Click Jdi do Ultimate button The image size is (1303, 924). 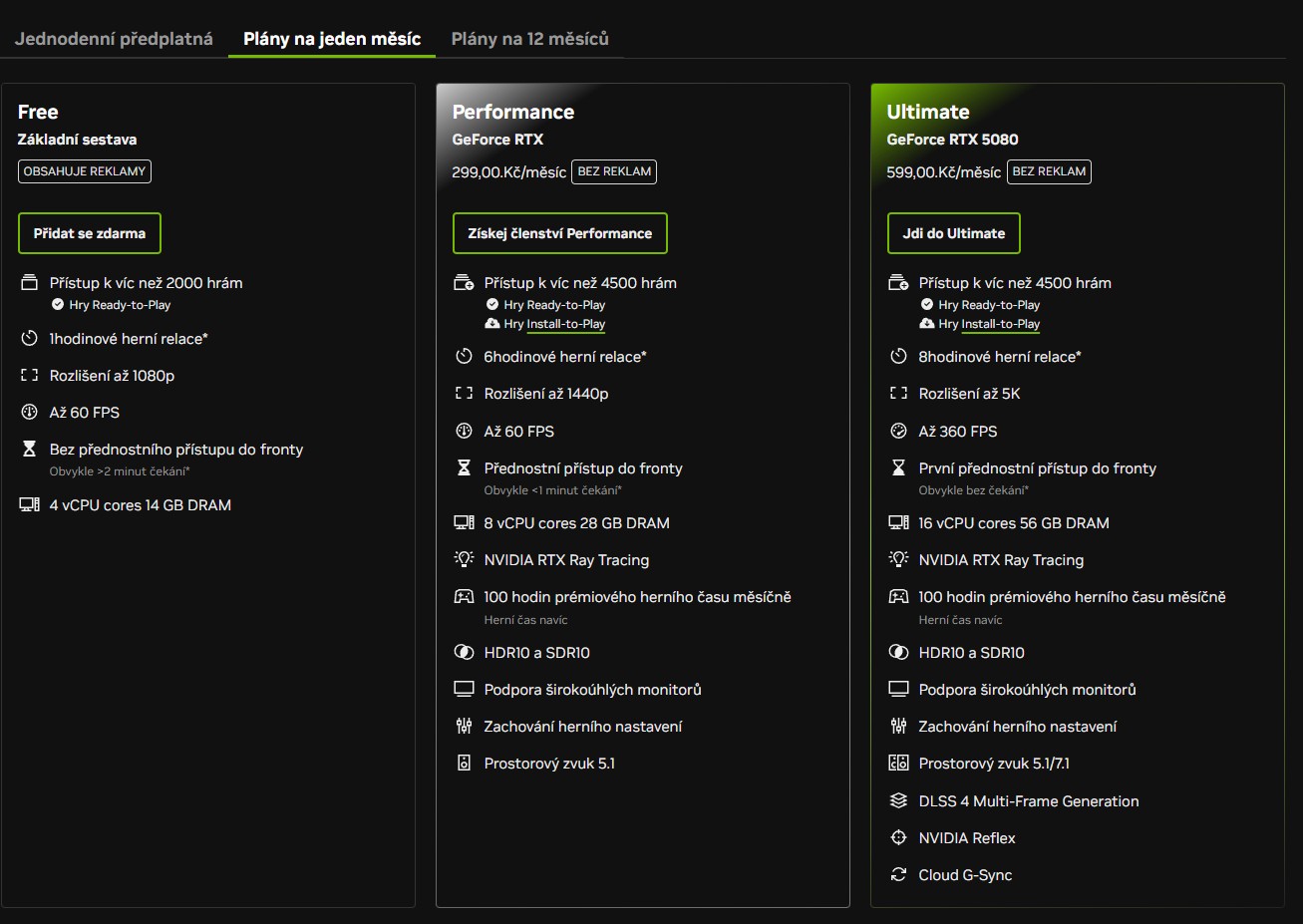(954, 233)
